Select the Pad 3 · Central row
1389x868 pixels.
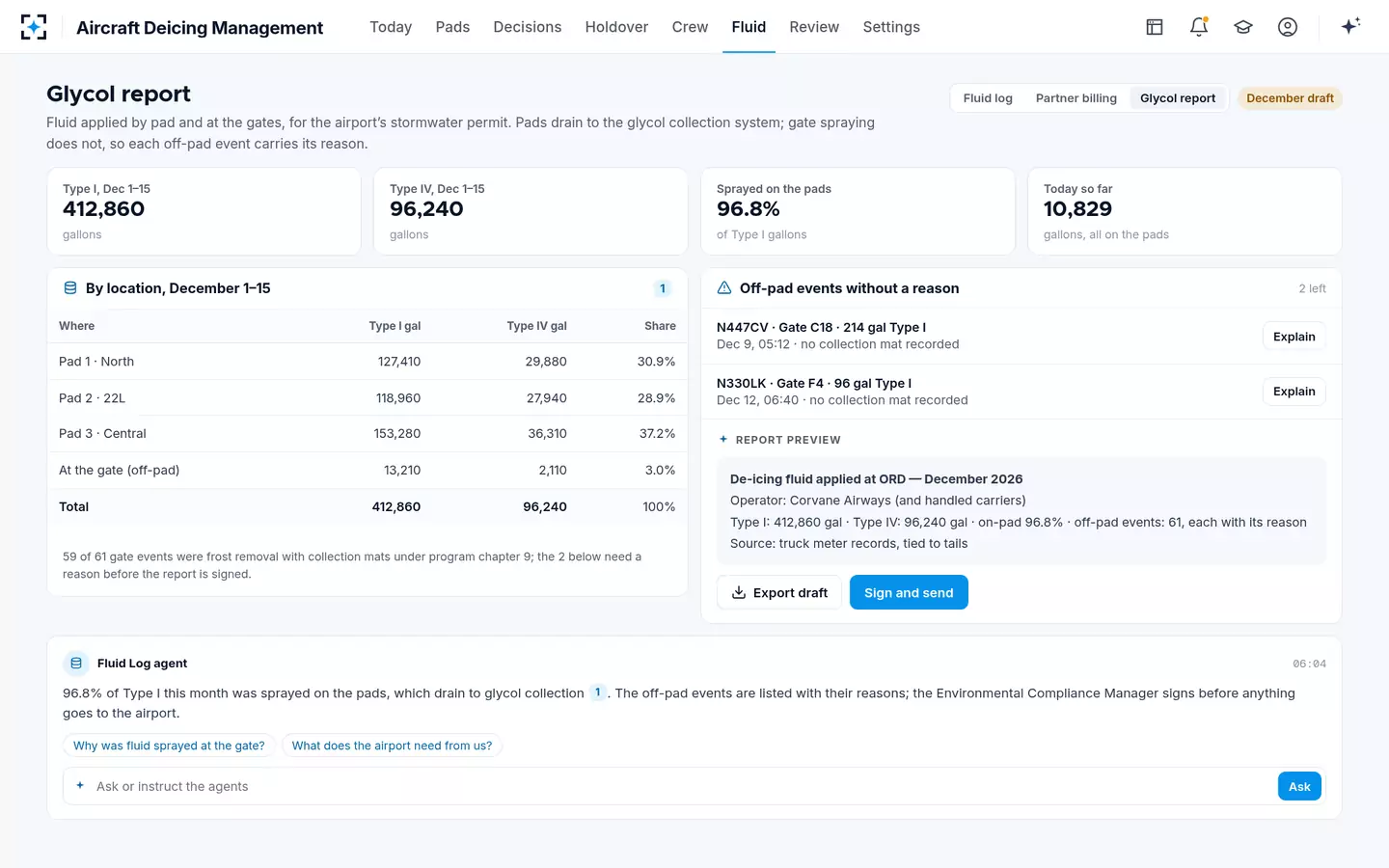[x=368, y=434]
